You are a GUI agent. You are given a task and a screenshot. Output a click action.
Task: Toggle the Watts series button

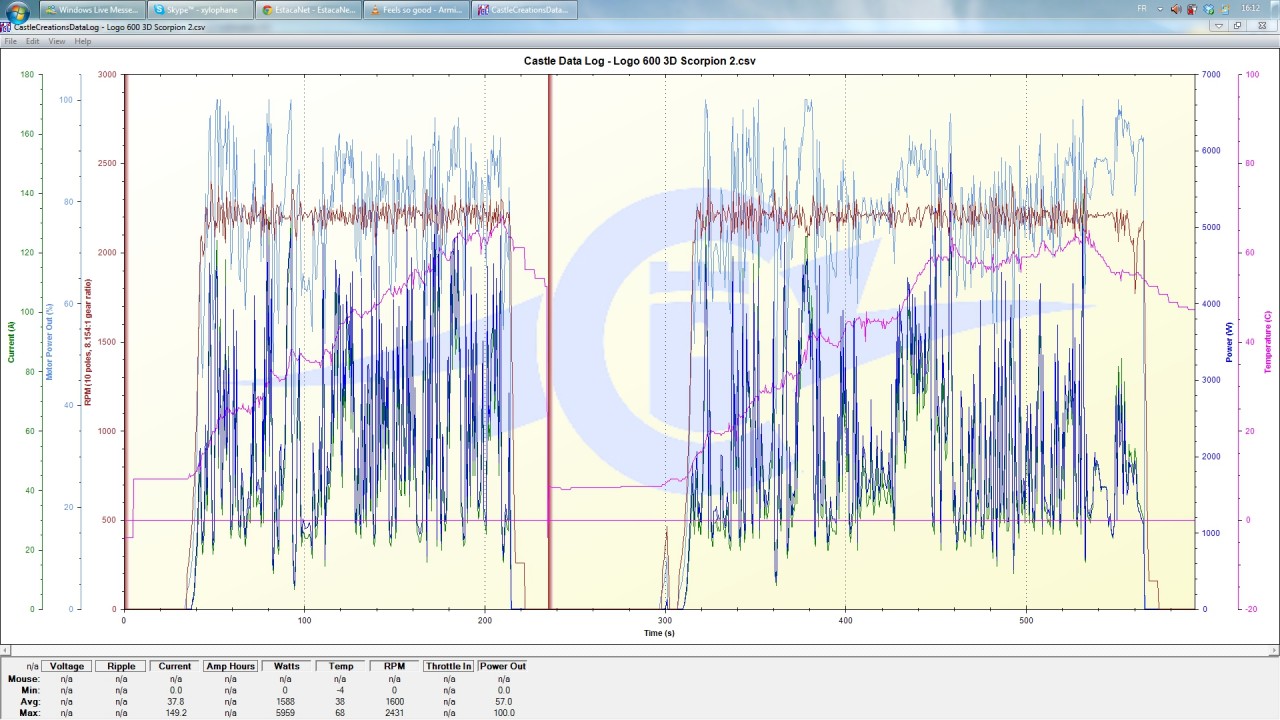[x=285, y=666]
